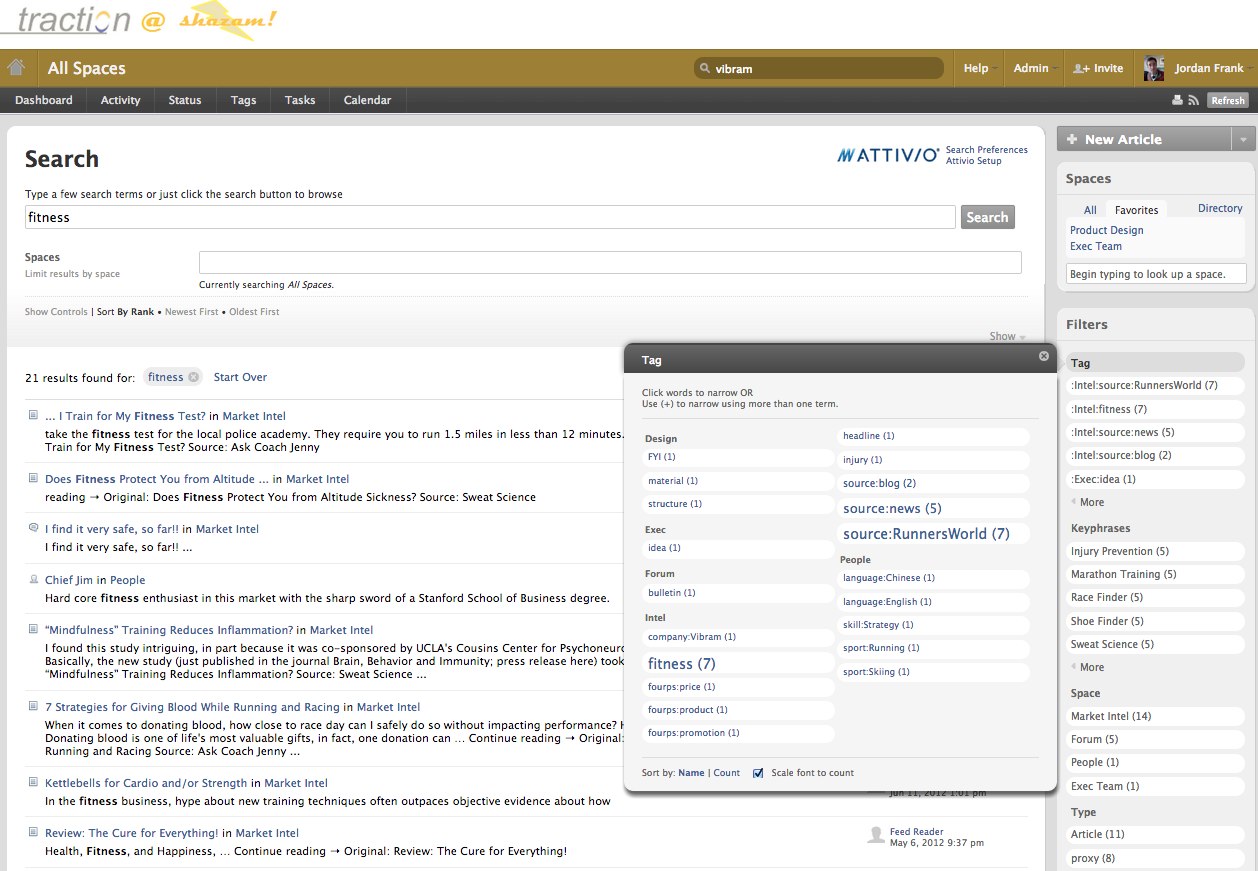Switch to the Tasks tab

tap(300, 100)
